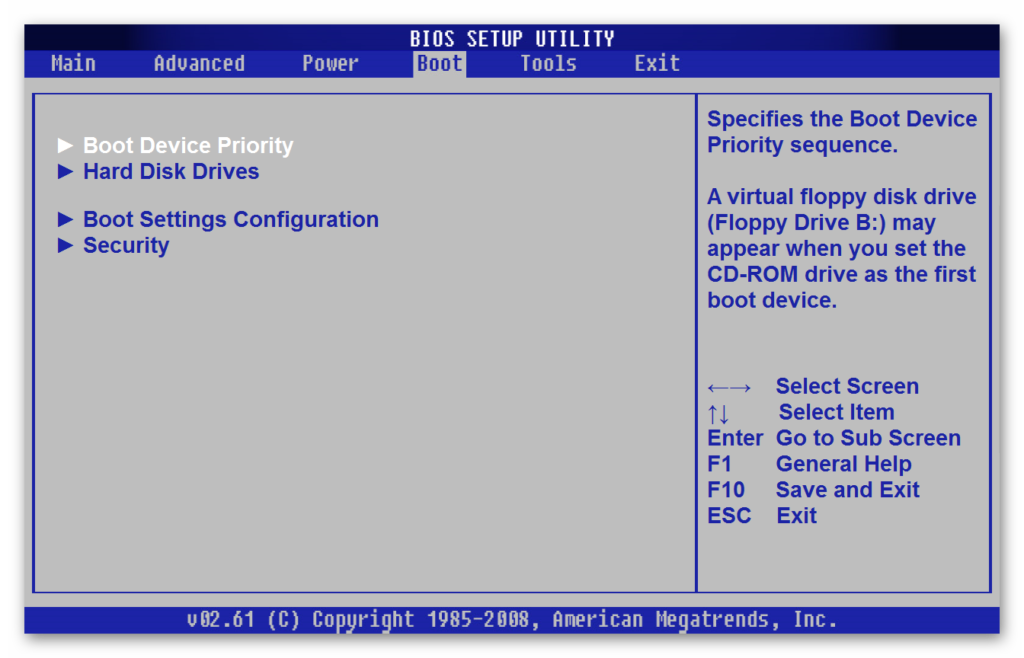
Task: Click the American Megatrends copyright footer
Action: pos(512,620)
